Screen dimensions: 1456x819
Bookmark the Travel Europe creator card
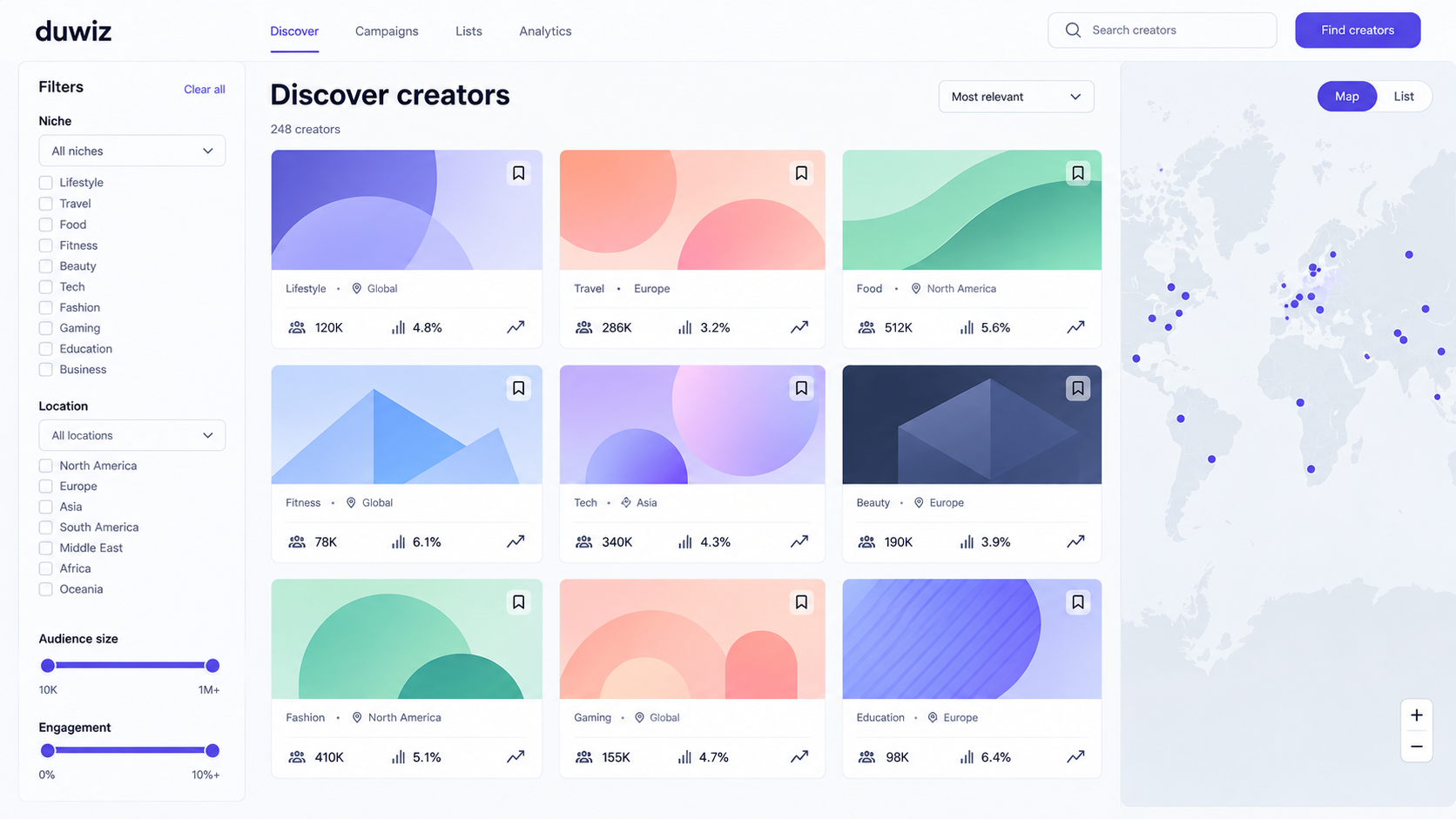[x=801, y=173]
